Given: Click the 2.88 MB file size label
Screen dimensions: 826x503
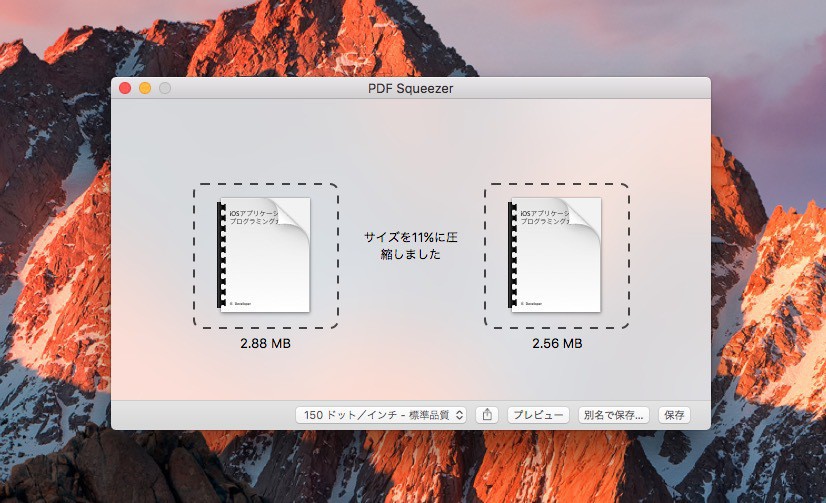Looking at the screenshot, I should click(x=265, y=343).
